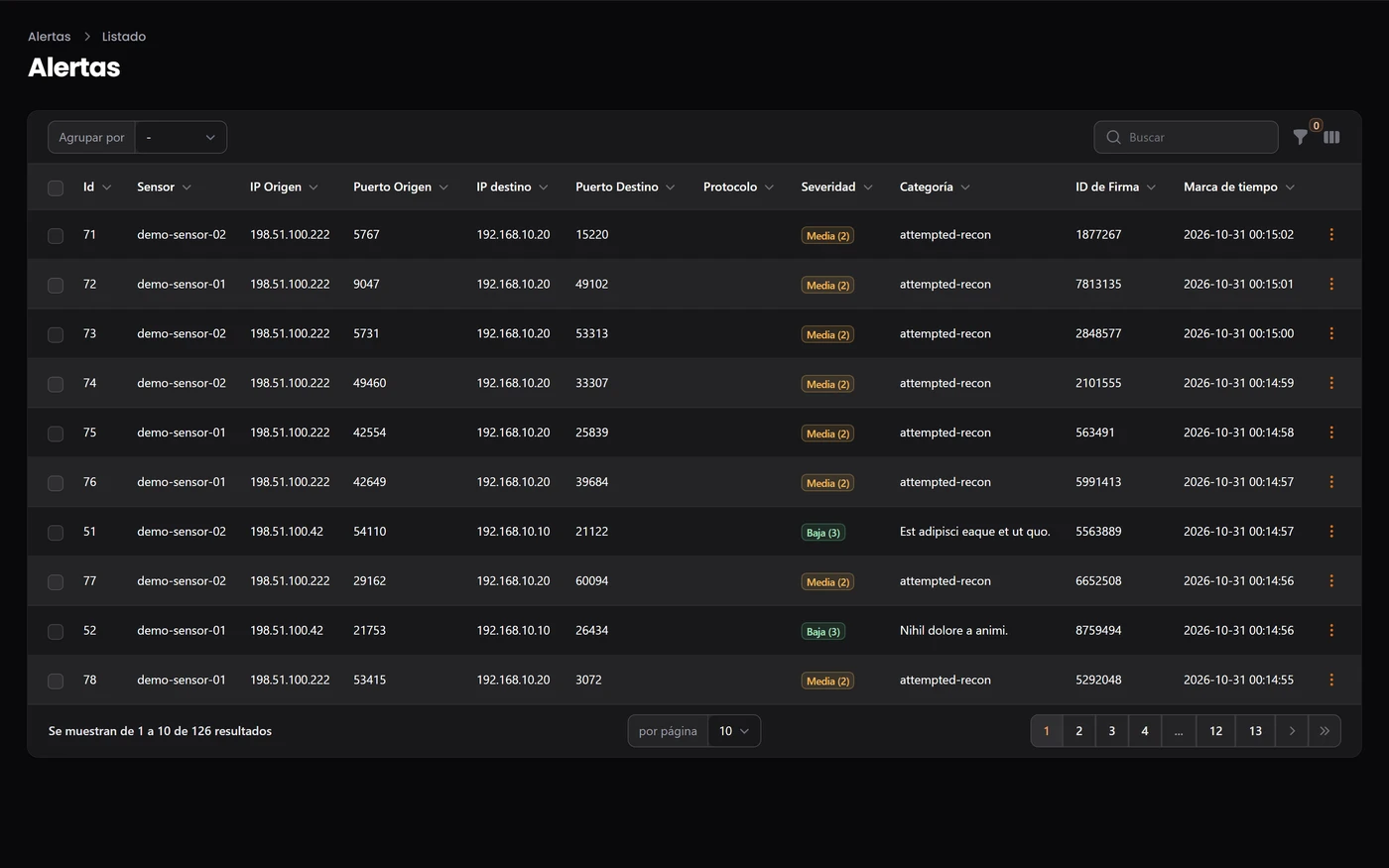1389x868 pixels.
Task: Open actions menu for alert 78
Action: click(x=1331, y=682)
